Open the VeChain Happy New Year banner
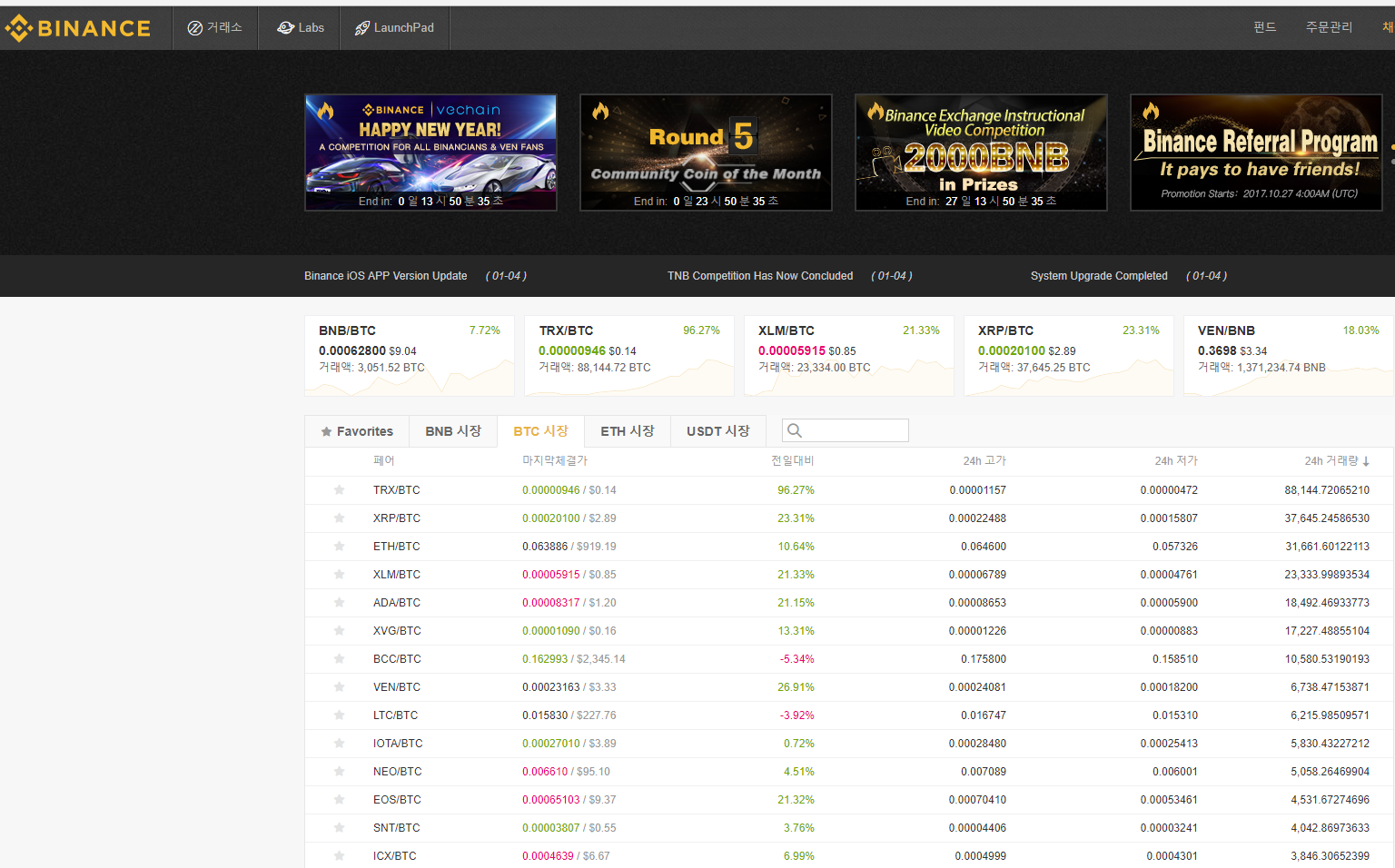 click(430, 153)
